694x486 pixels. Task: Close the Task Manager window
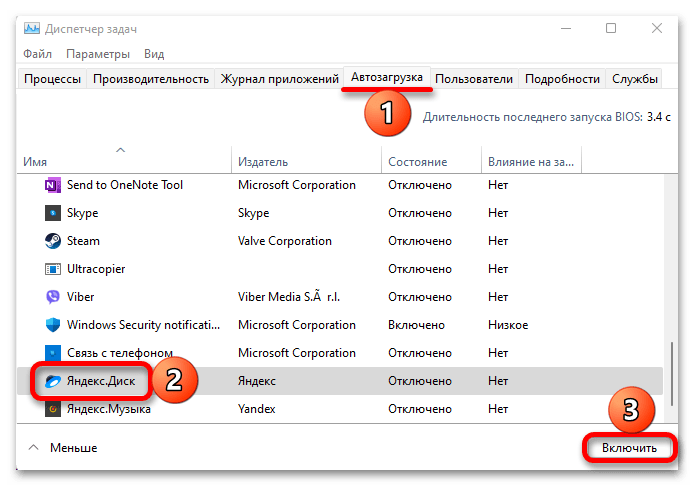(657, 29)
